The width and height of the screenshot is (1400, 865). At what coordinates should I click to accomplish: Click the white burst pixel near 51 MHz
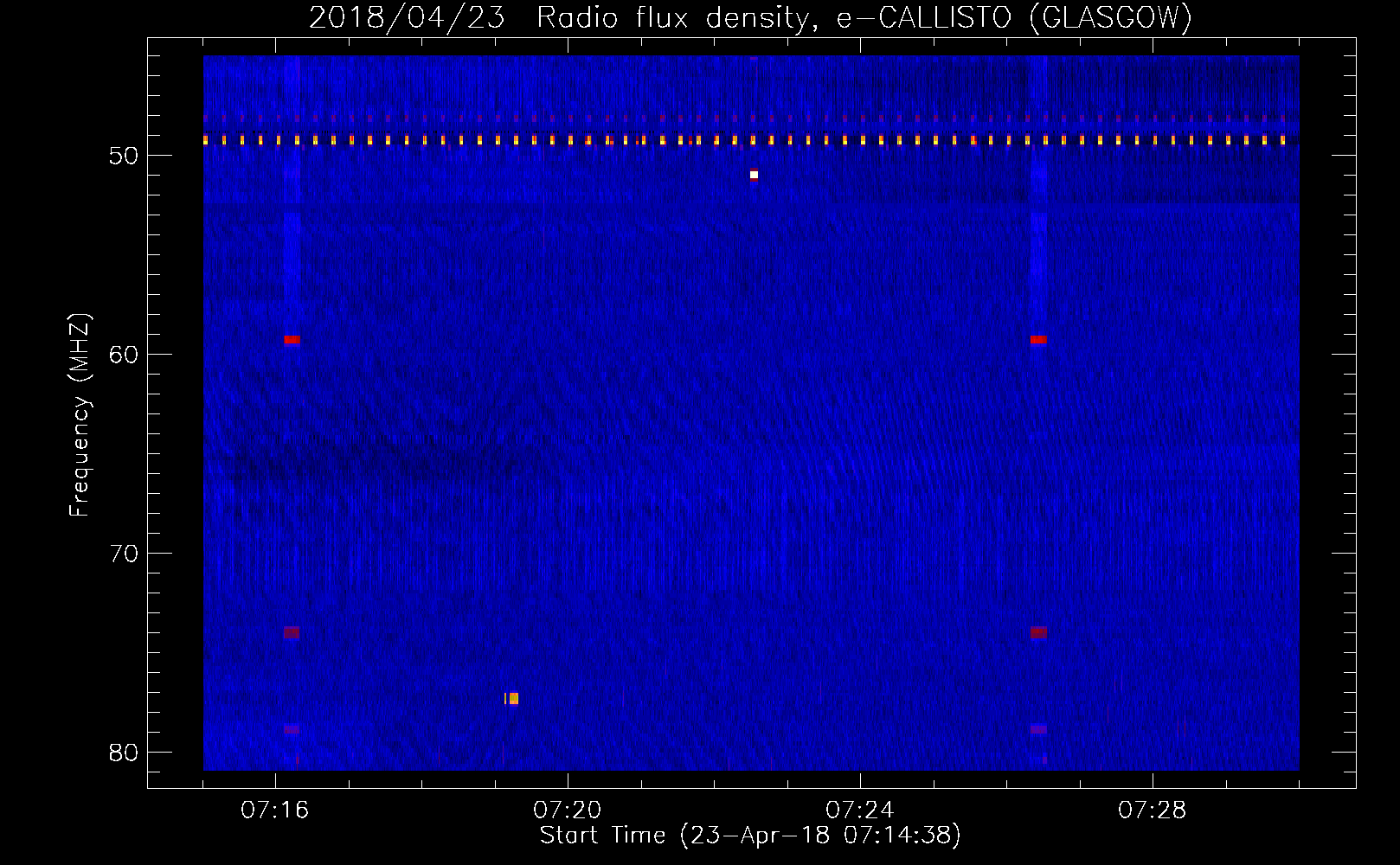754,175
